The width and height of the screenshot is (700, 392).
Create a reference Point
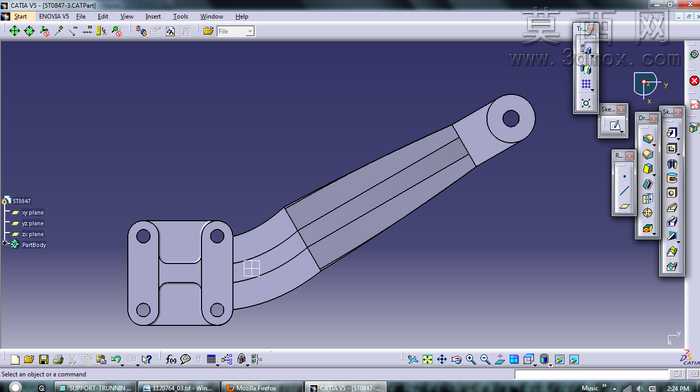click(x=624, y=176)
